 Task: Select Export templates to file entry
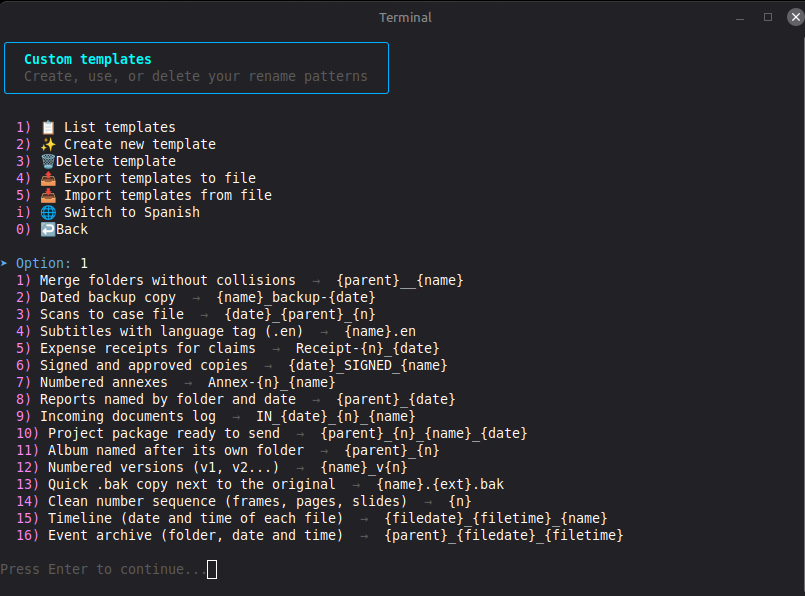(136, 178)
